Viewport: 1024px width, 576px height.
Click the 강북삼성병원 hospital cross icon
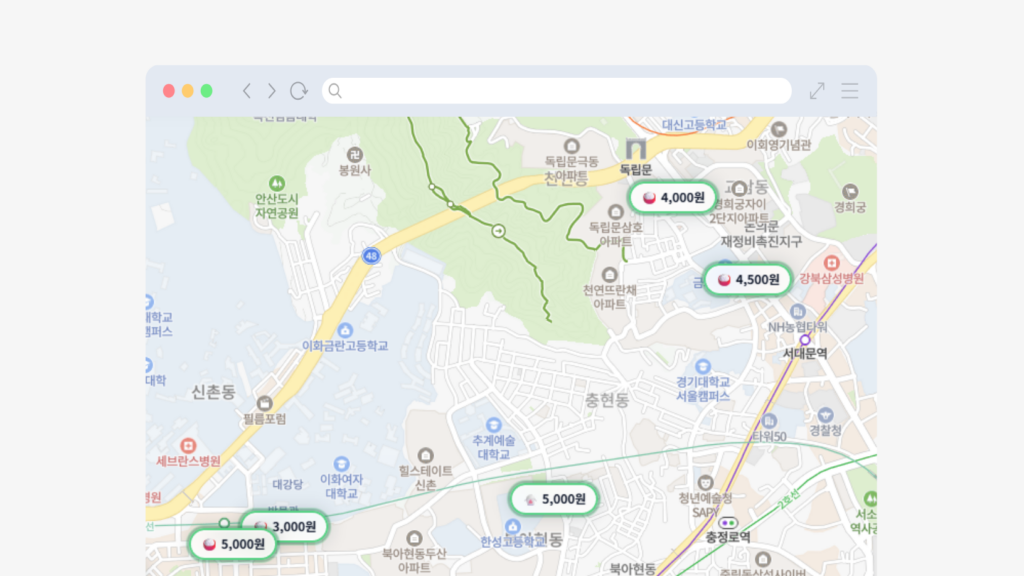tap(832, 263)
